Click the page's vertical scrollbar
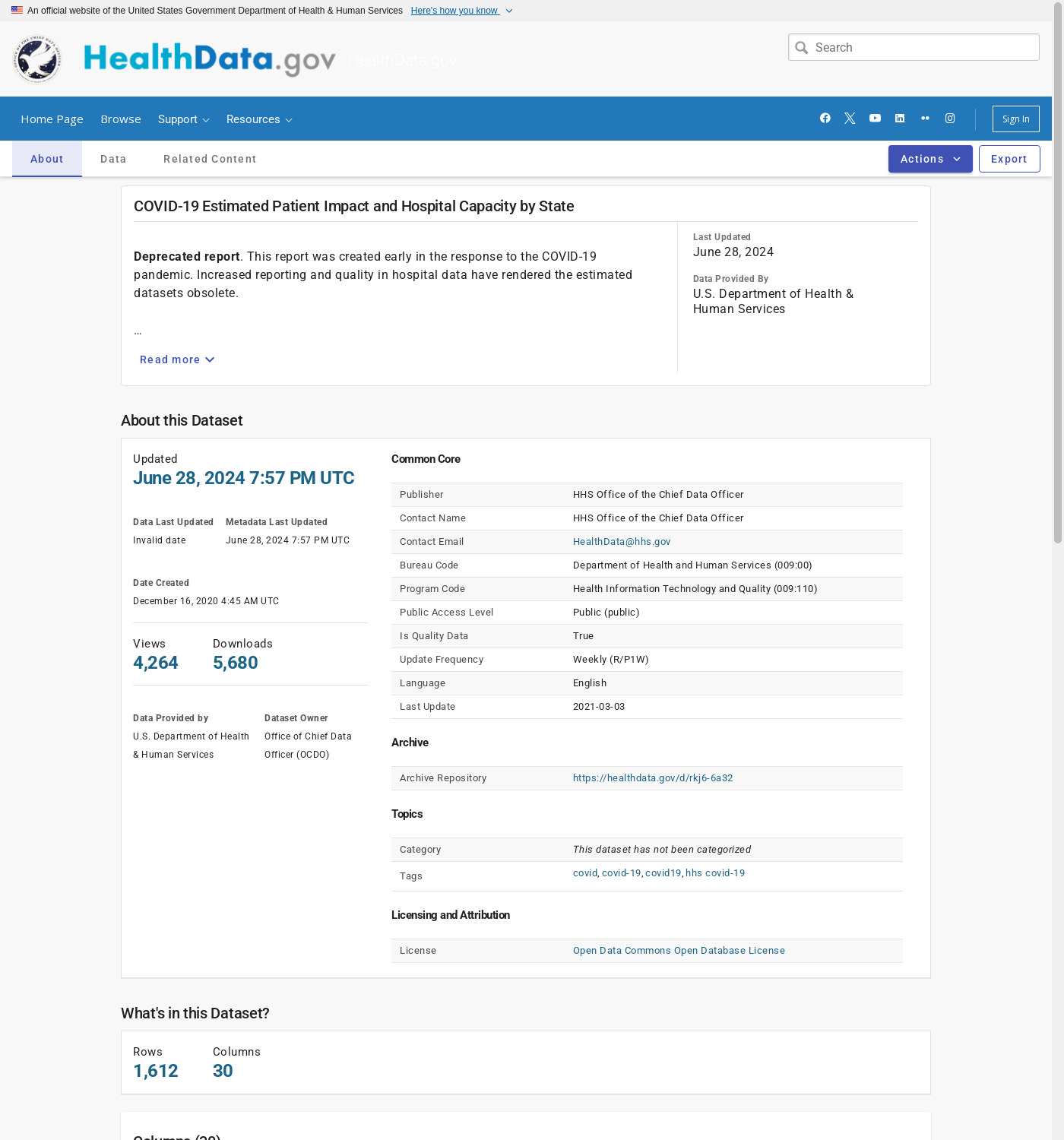Screen dimensions: 1064x1140 pos(1057,304)
